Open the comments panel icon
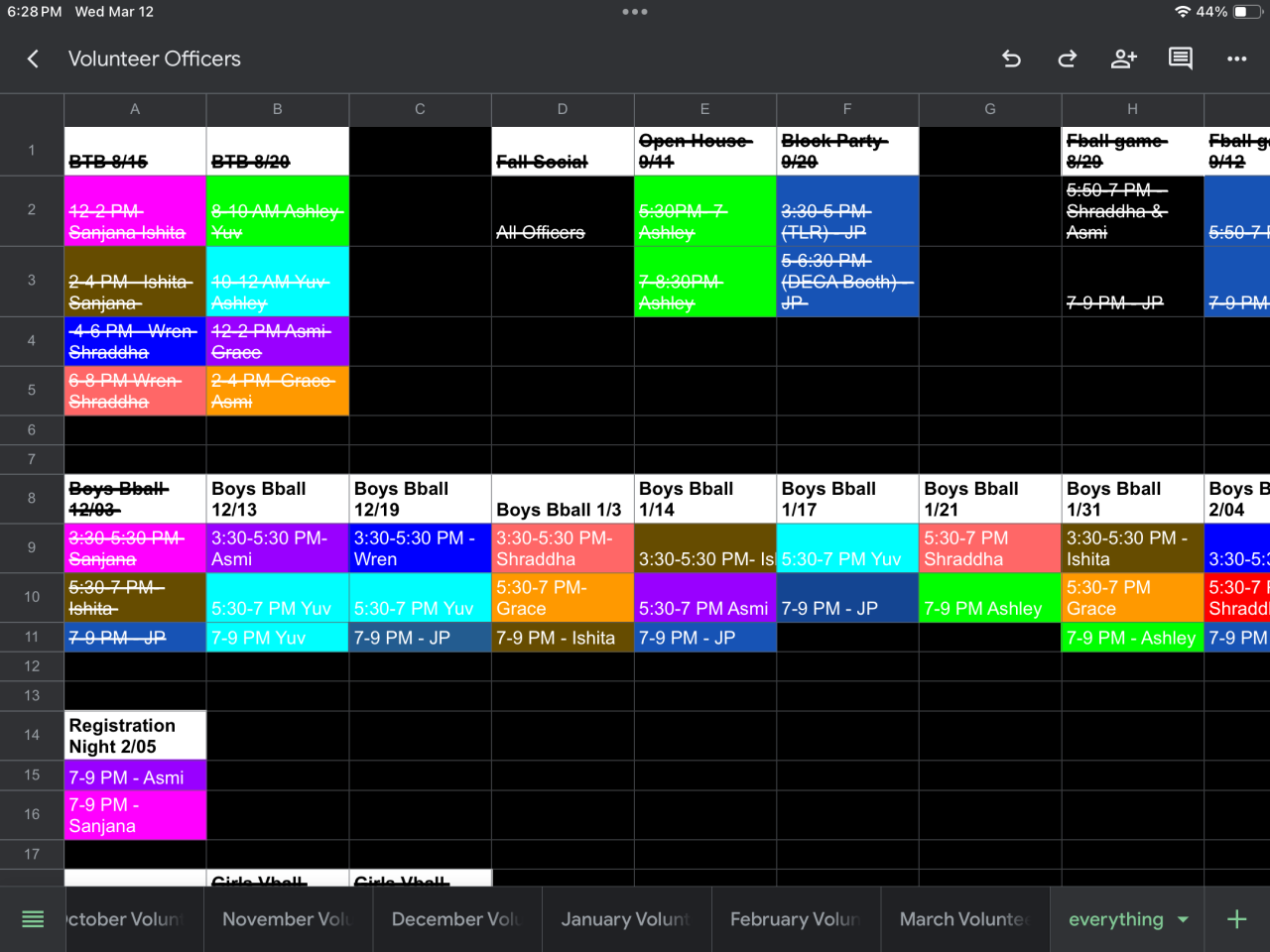The width and height of the screenshot is (1270, 952). 1181,59
